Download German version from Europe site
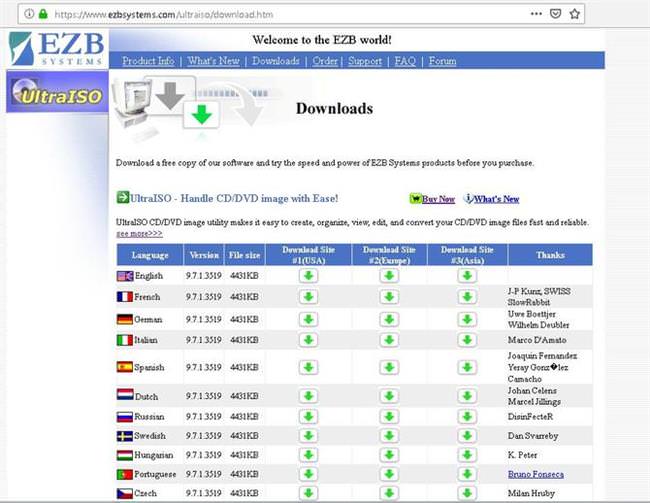The height and width of the screenshot is (503, 650). coord(389,319)
